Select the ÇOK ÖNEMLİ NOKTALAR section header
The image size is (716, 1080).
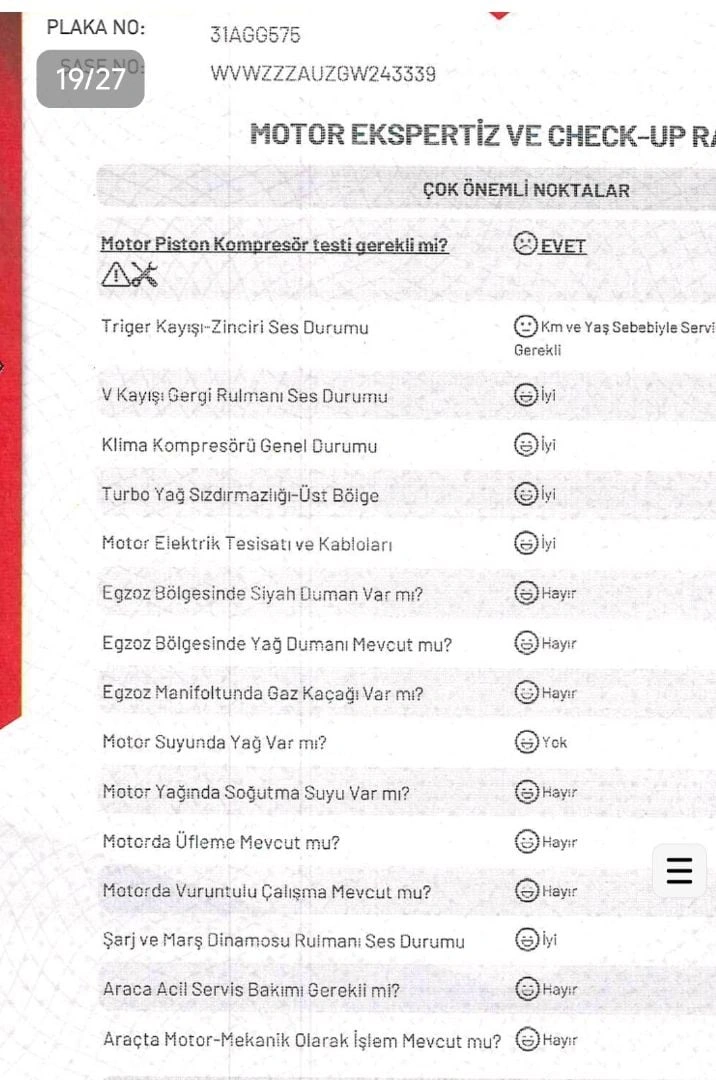526,190
